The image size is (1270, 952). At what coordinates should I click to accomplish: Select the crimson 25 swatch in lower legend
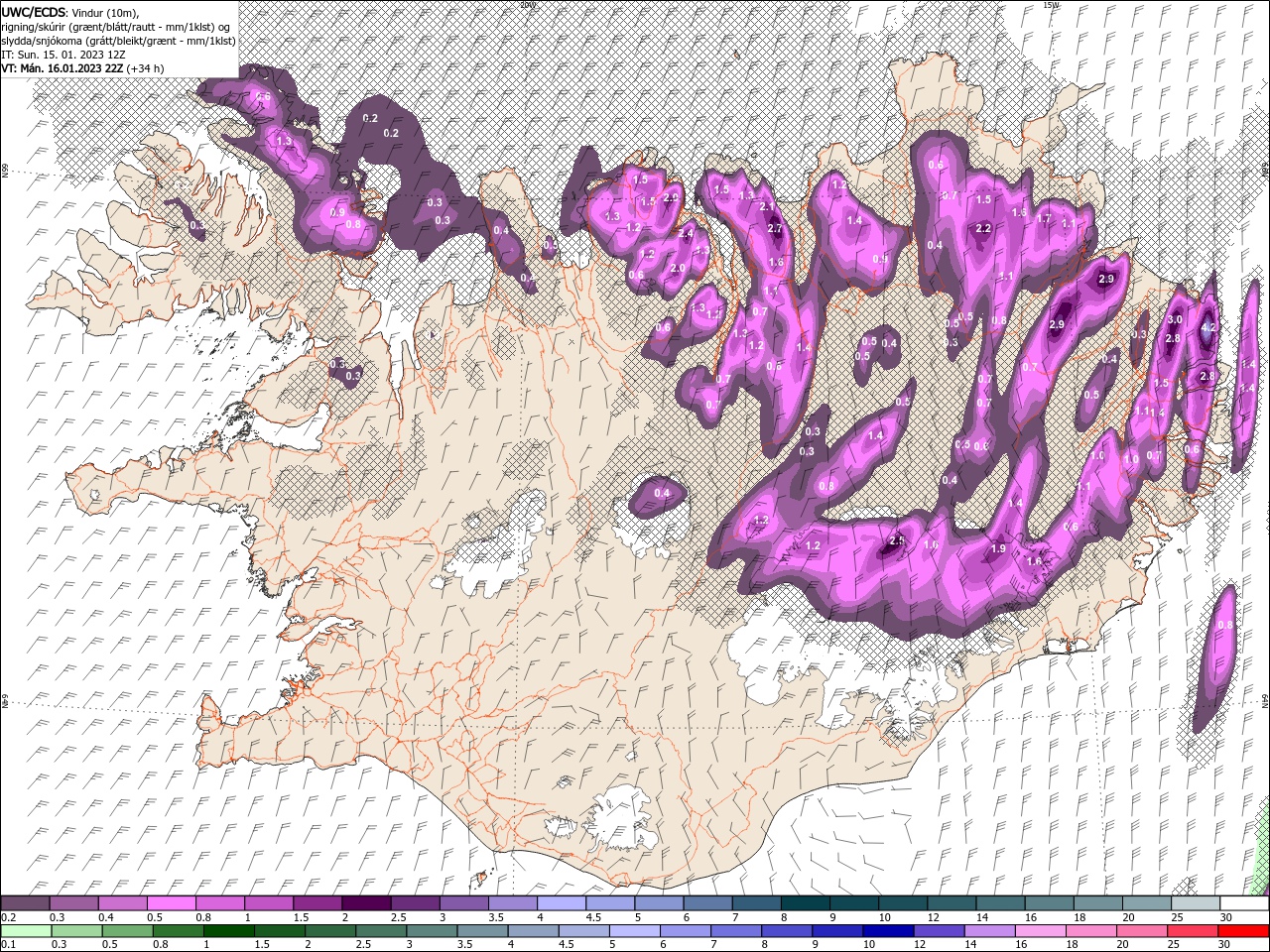[x=1191, y=931]
